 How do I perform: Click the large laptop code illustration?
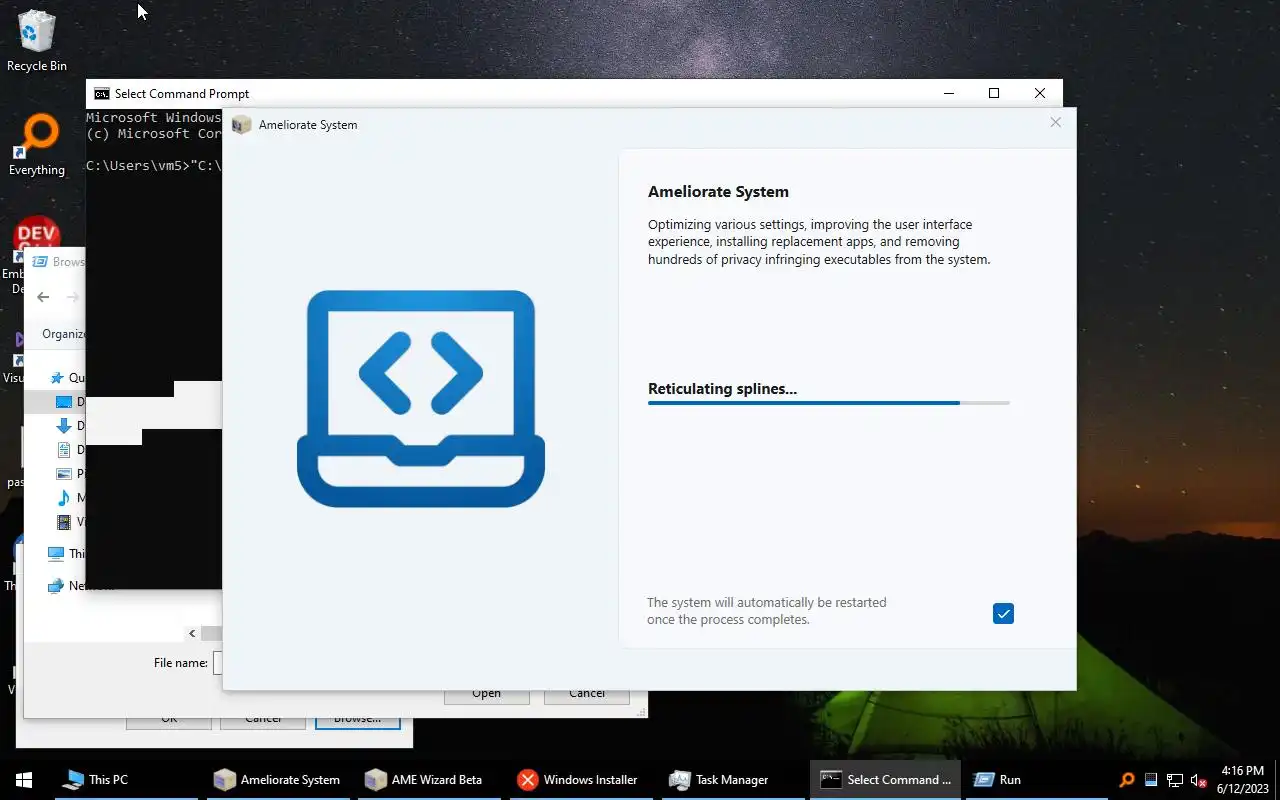point(421,398)
